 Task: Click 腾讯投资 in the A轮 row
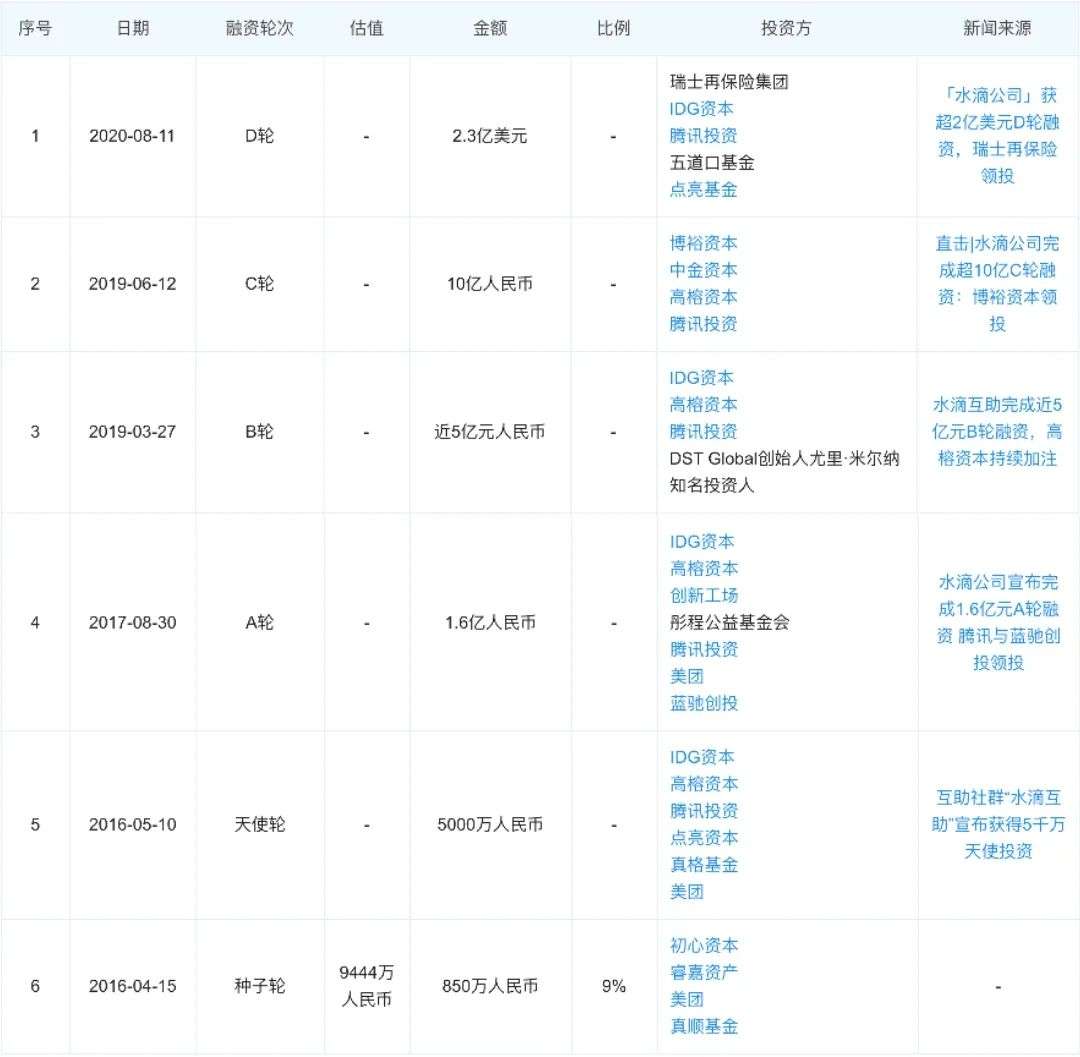click(x=703, y=649)
